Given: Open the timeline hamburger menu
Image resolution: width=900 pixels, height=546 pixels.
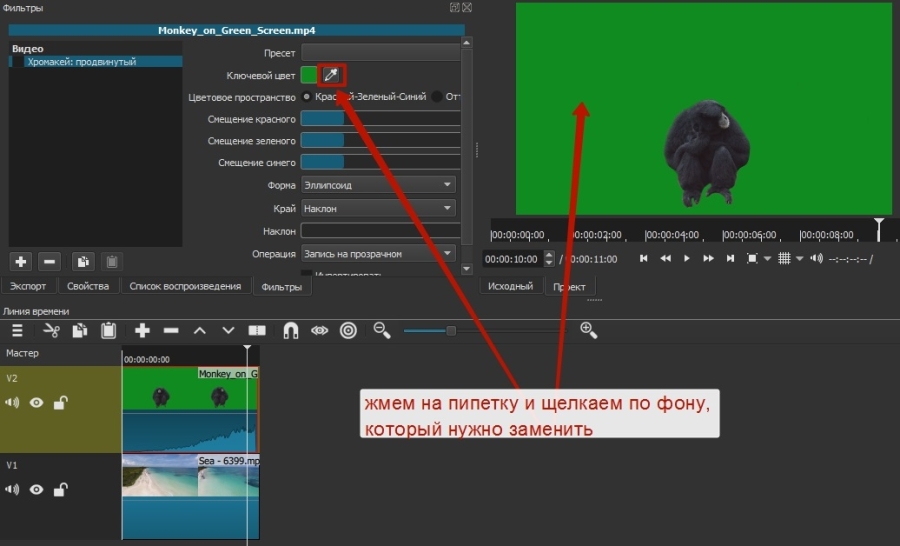Looking at the screenshot, I should tap(19, 330).
